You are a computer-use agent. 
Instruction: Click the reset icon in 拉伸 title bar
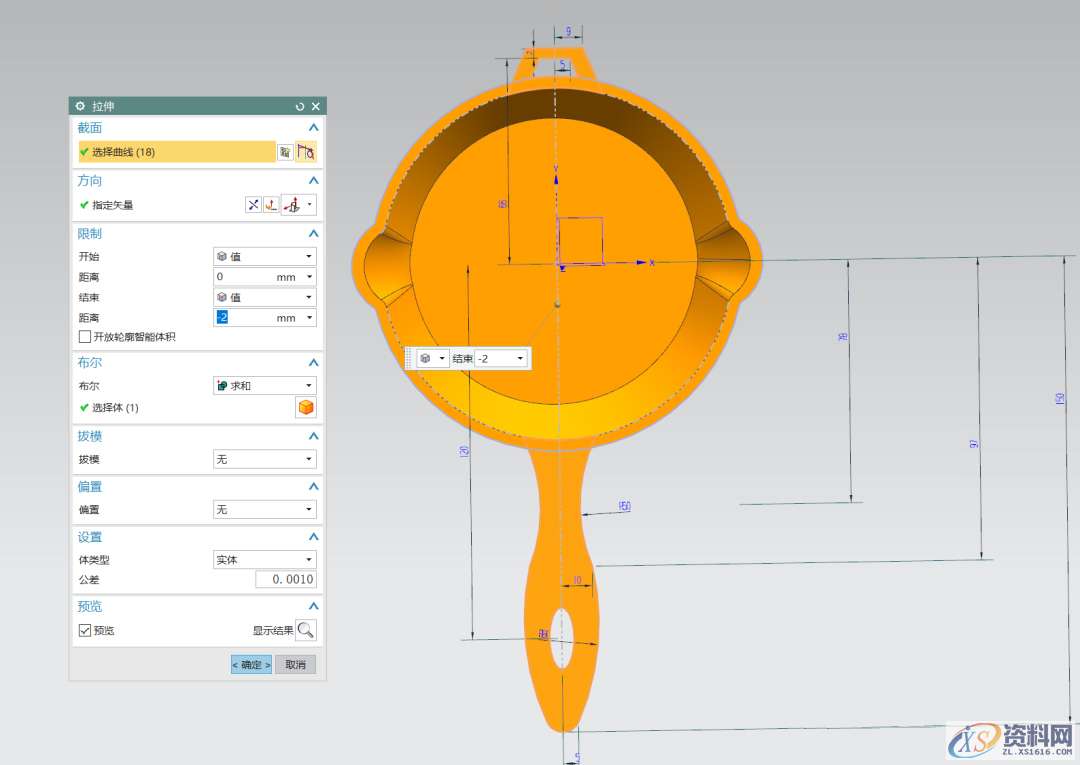click(300, 106)
